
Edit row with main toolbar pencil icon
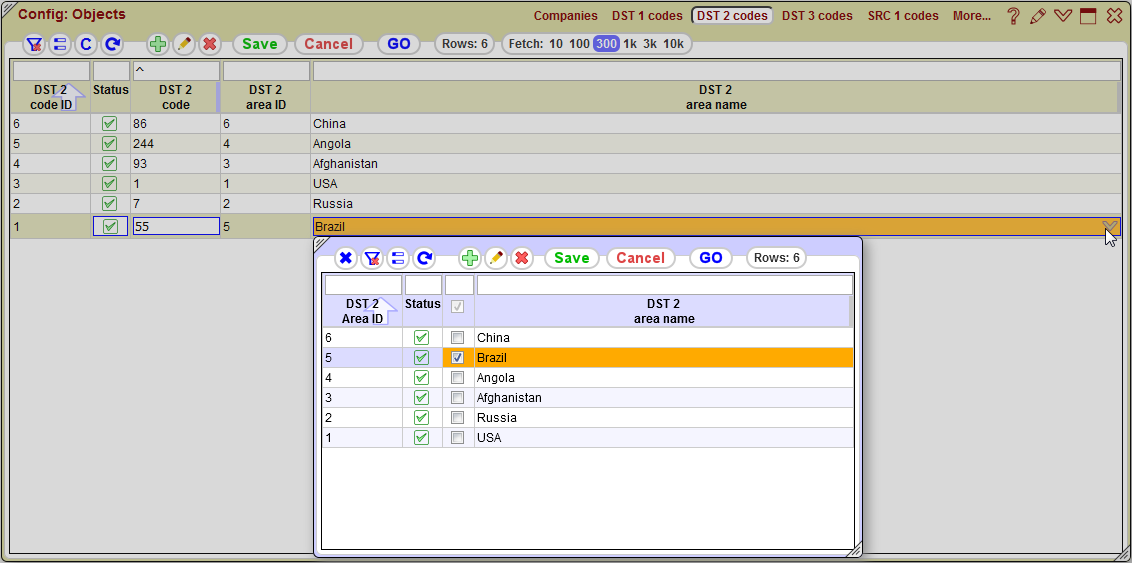click(x=183, y=44)
